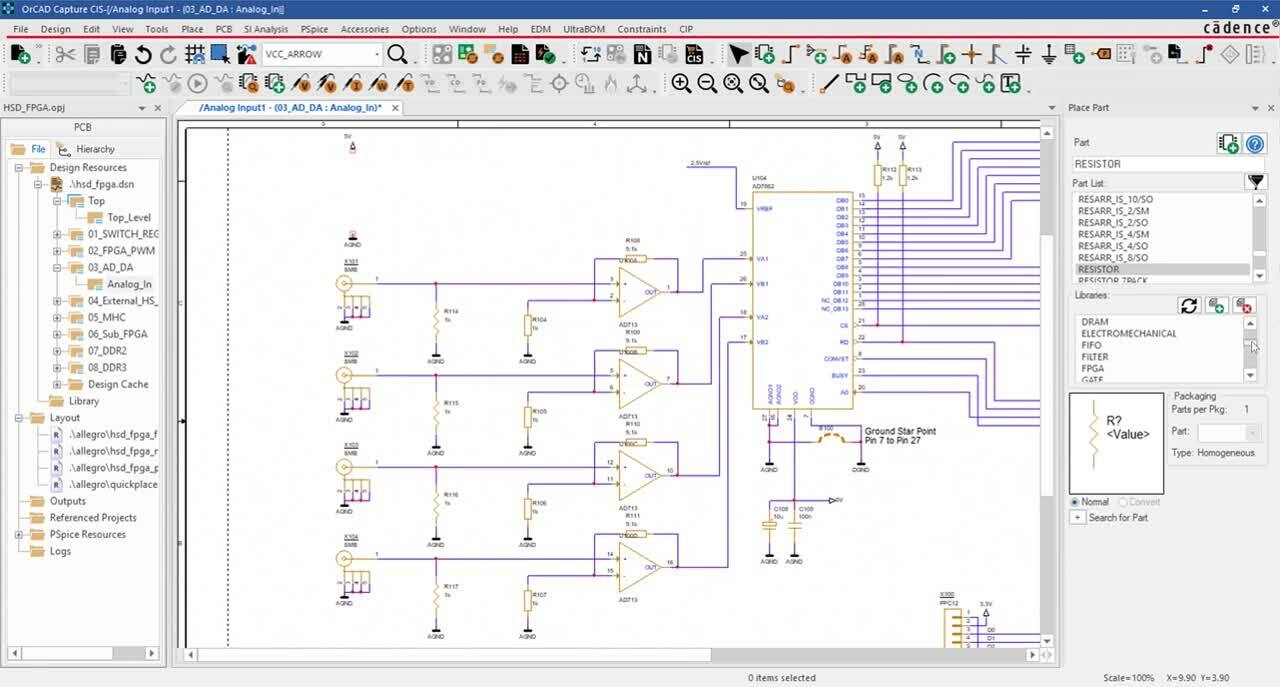Select RESARR_IS_4/SM in Part List
1280x687 pixels.
click(x=1112, y=234)
